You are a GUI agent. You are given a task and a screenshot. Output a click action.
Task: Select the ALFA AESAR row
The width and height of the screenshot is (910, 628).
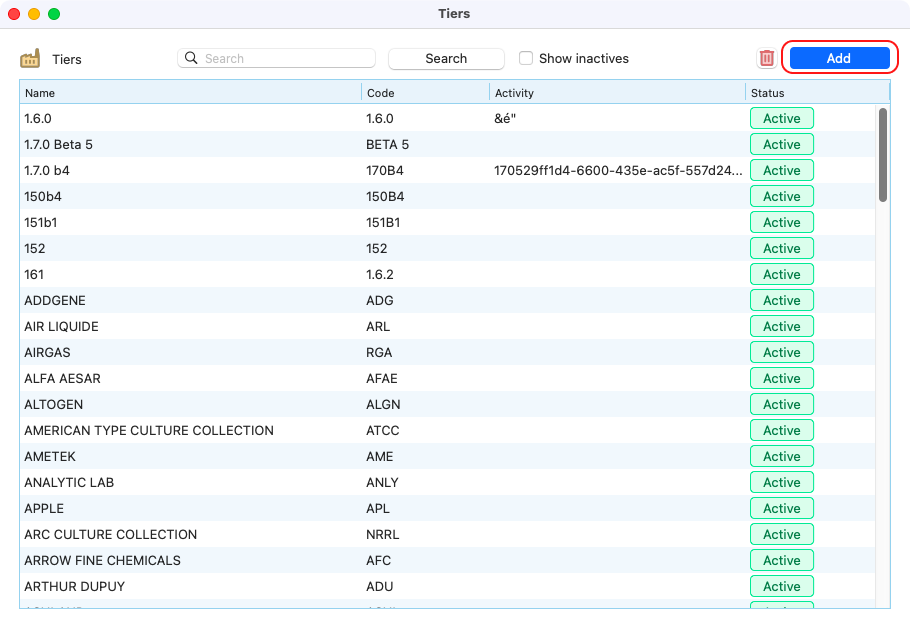coord(447,379)
